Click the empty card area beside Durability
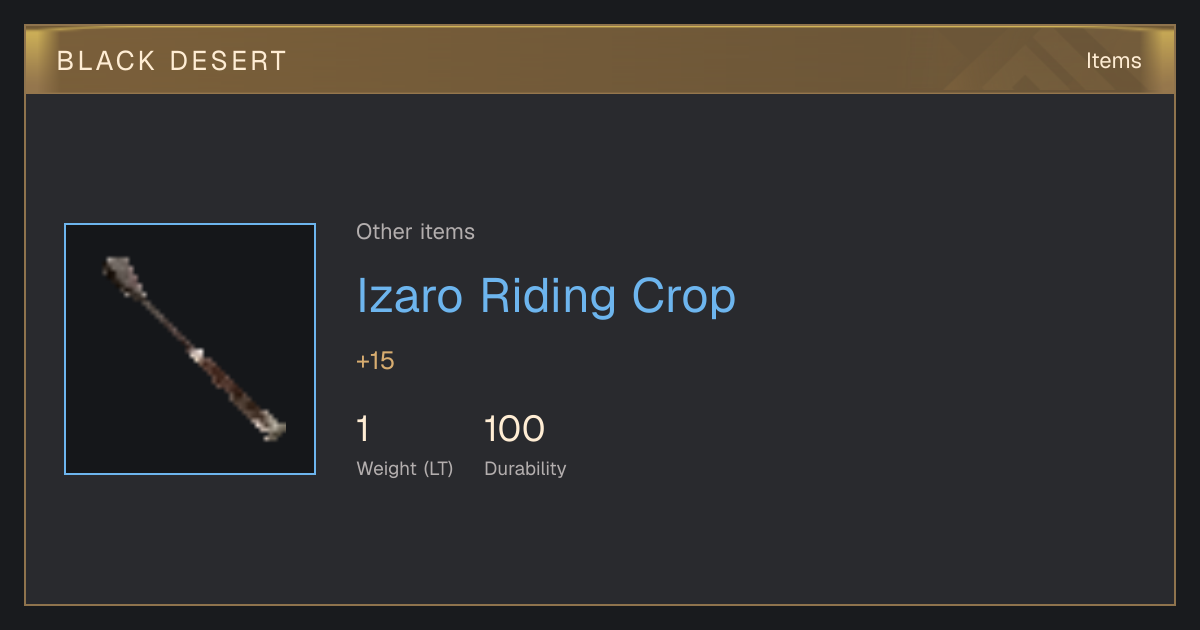This screenshot has height=630, width=1200. click(850, 450)
